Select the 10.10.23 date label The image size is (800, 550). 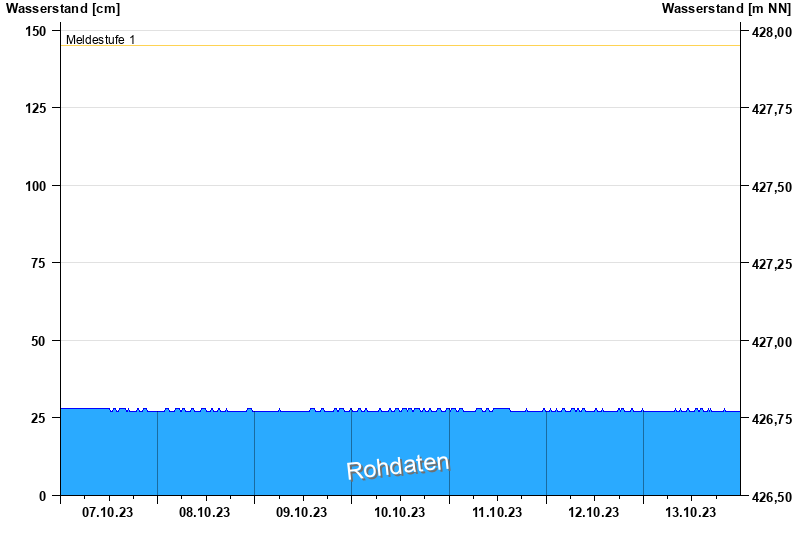tap(399, 513)
